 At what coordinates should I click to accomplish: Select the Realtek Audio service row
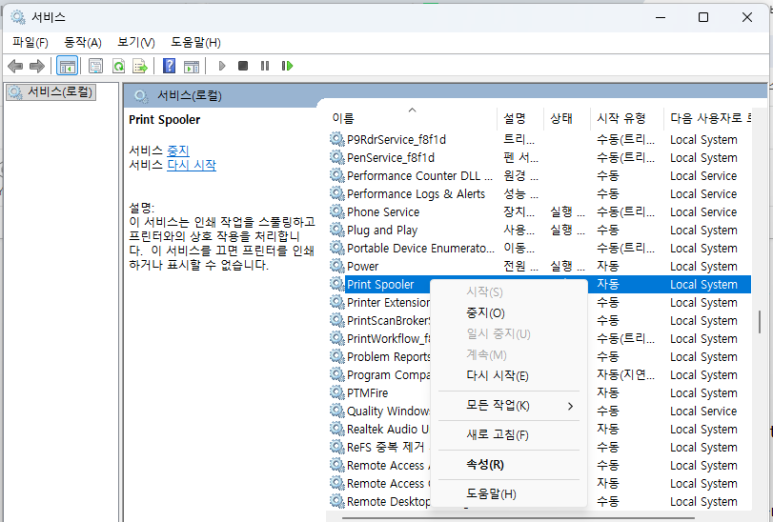[x=388, y=429]
